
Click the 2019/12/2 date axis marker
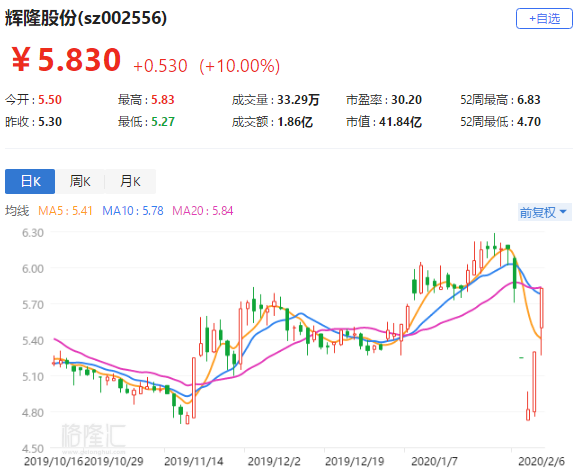pos(274,461)
